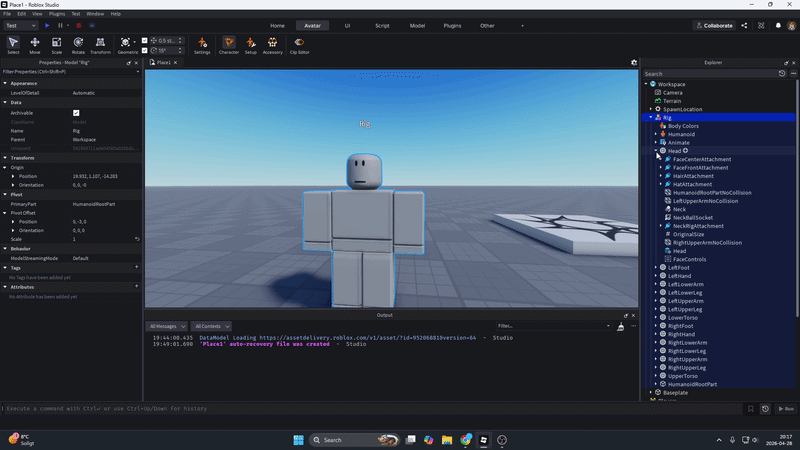This screenshot has height=450, width=800.
Task: Select Humanoid in Explorer
Action: tap(681, 134)
